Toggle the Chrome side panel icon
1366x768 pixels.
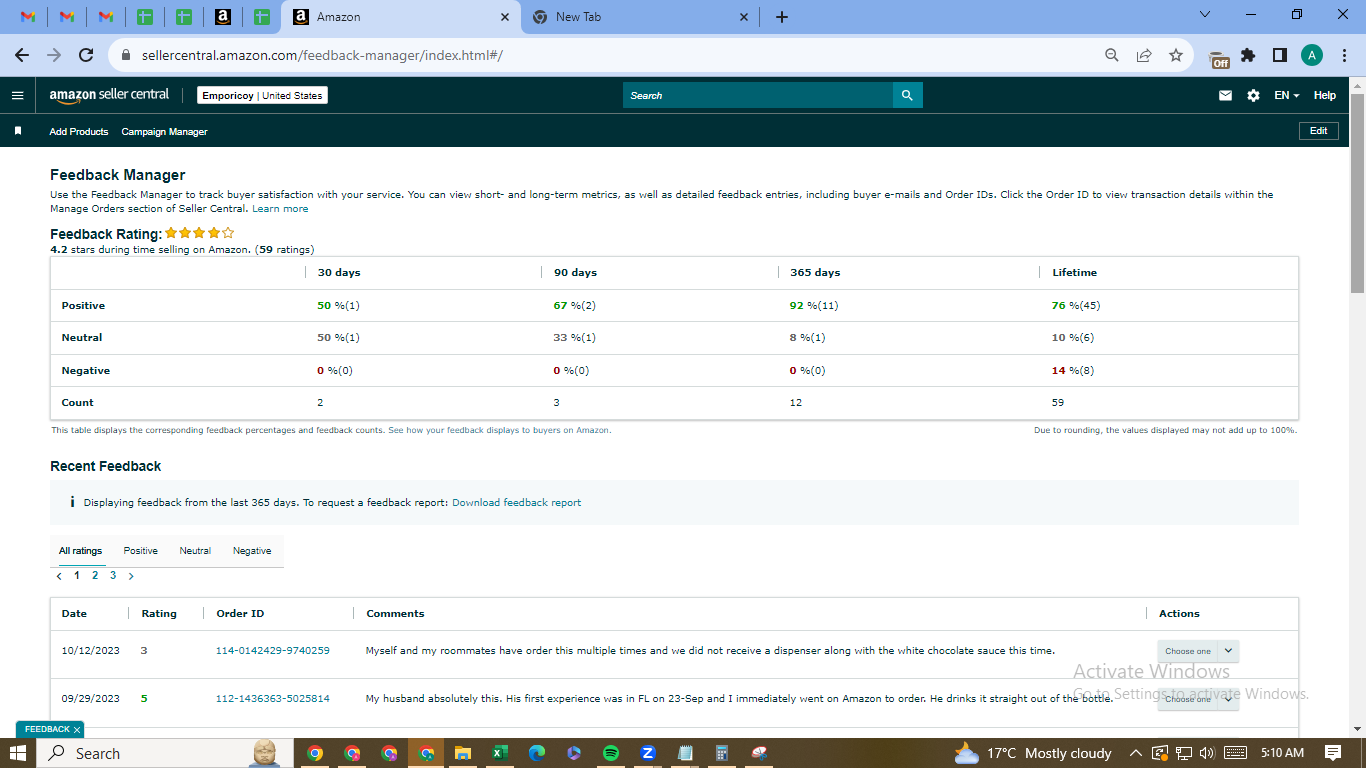coord(1279,56)
